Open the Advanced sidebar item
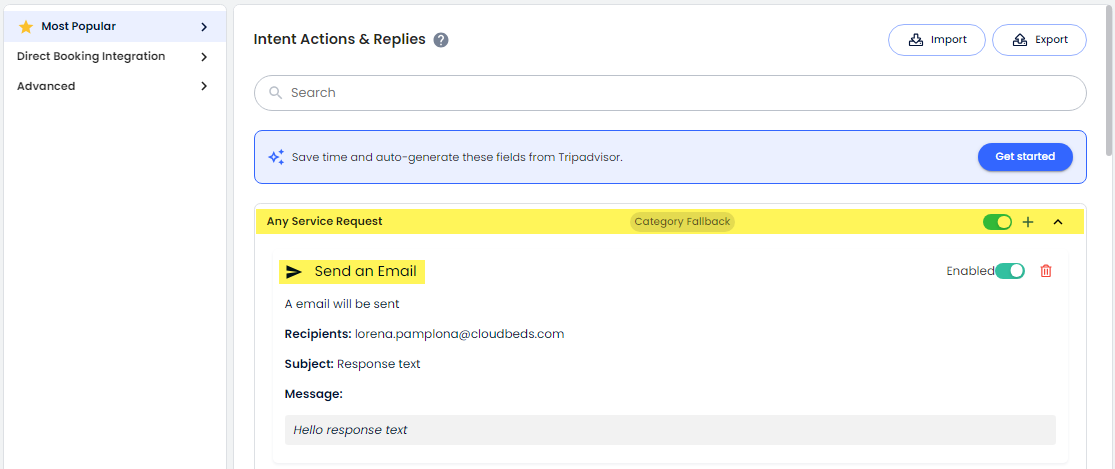 pos(46,86)
